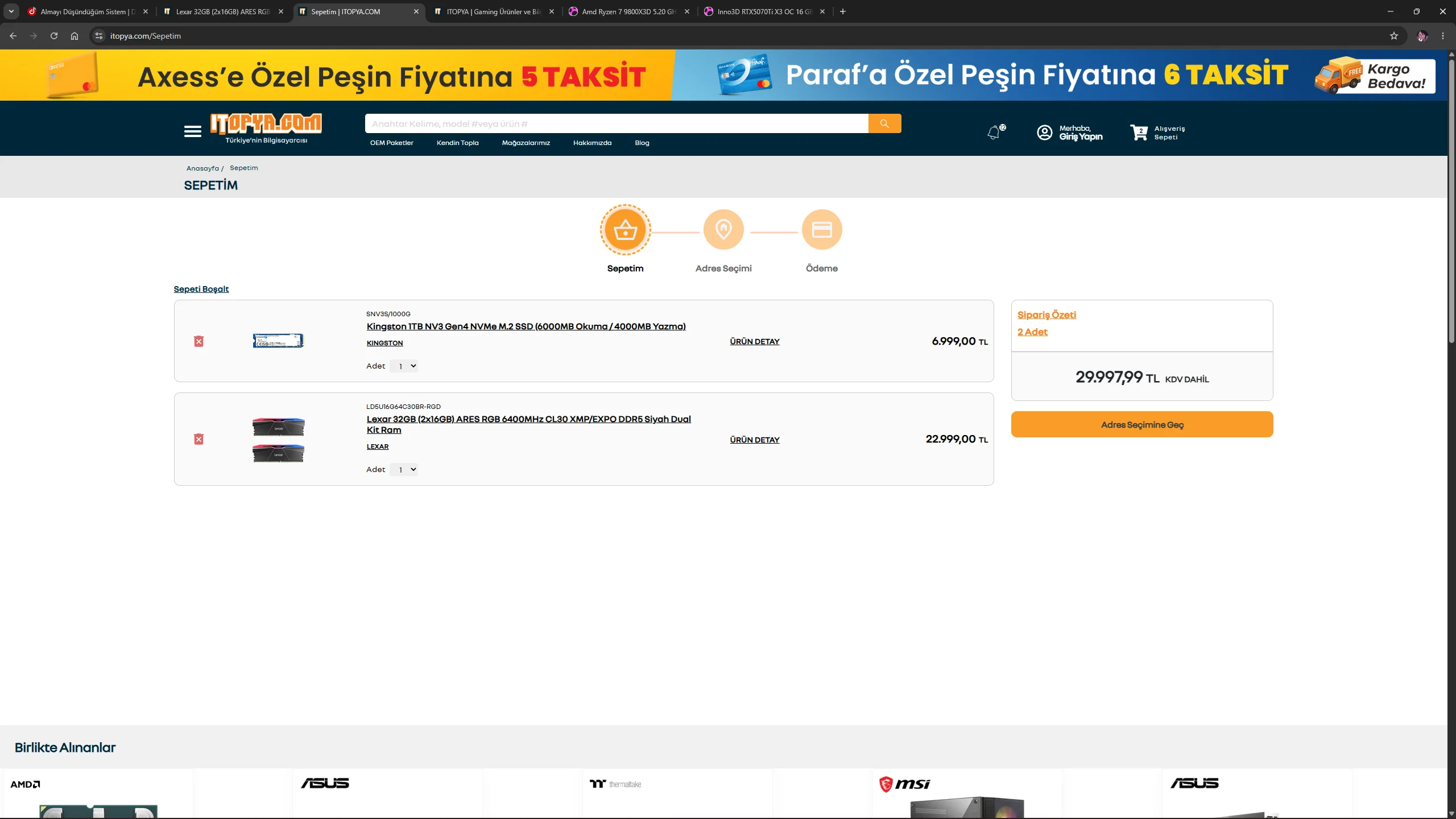The height and width of the screenshot is (819, 1456).
Task: Click the LEXAR brand link
Action: click(378, 446)
